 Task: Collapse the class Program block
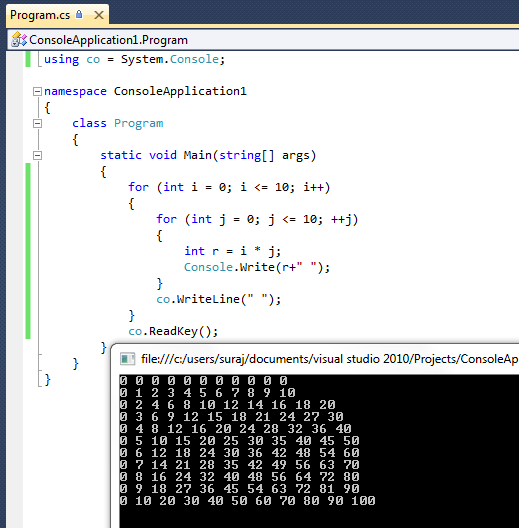[37, 124]
